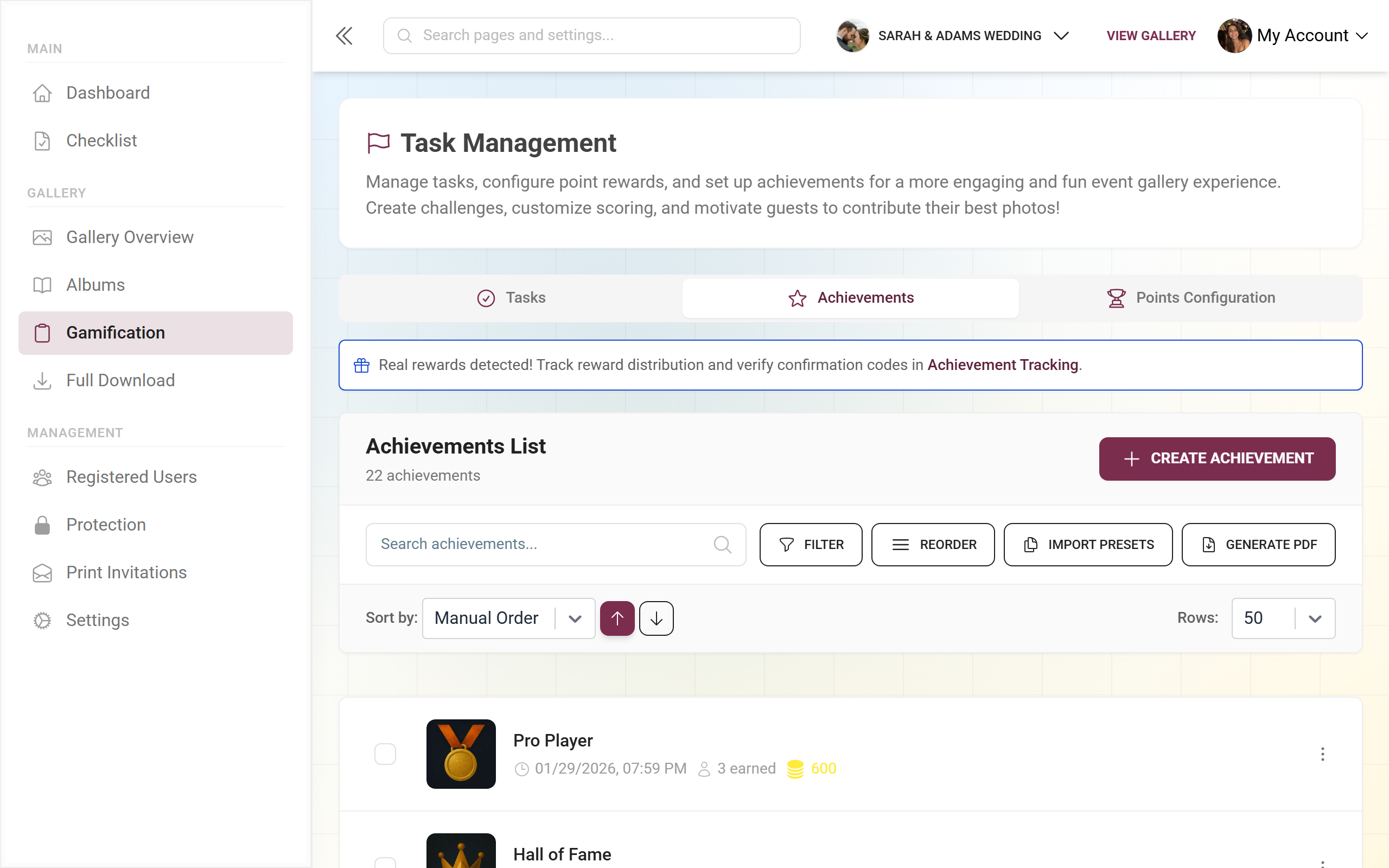Image resolution: width=1389 pixels, height=868 pixels.
Task: Collapse sidebar with double-chevron icon
Action: 344,36
